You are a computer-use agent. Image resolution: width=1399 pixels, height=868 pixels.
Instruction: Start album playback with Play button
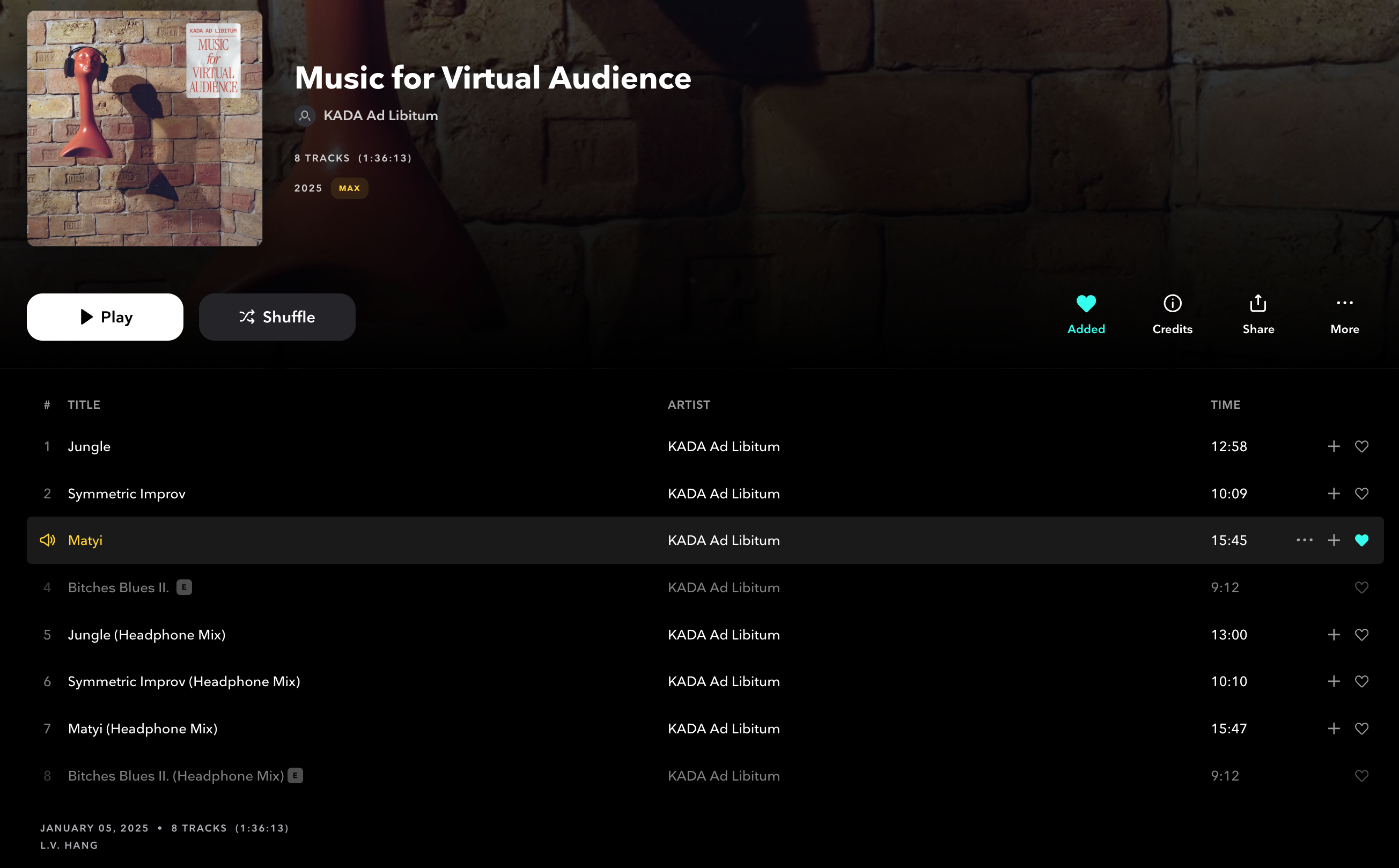coord(105,317)
